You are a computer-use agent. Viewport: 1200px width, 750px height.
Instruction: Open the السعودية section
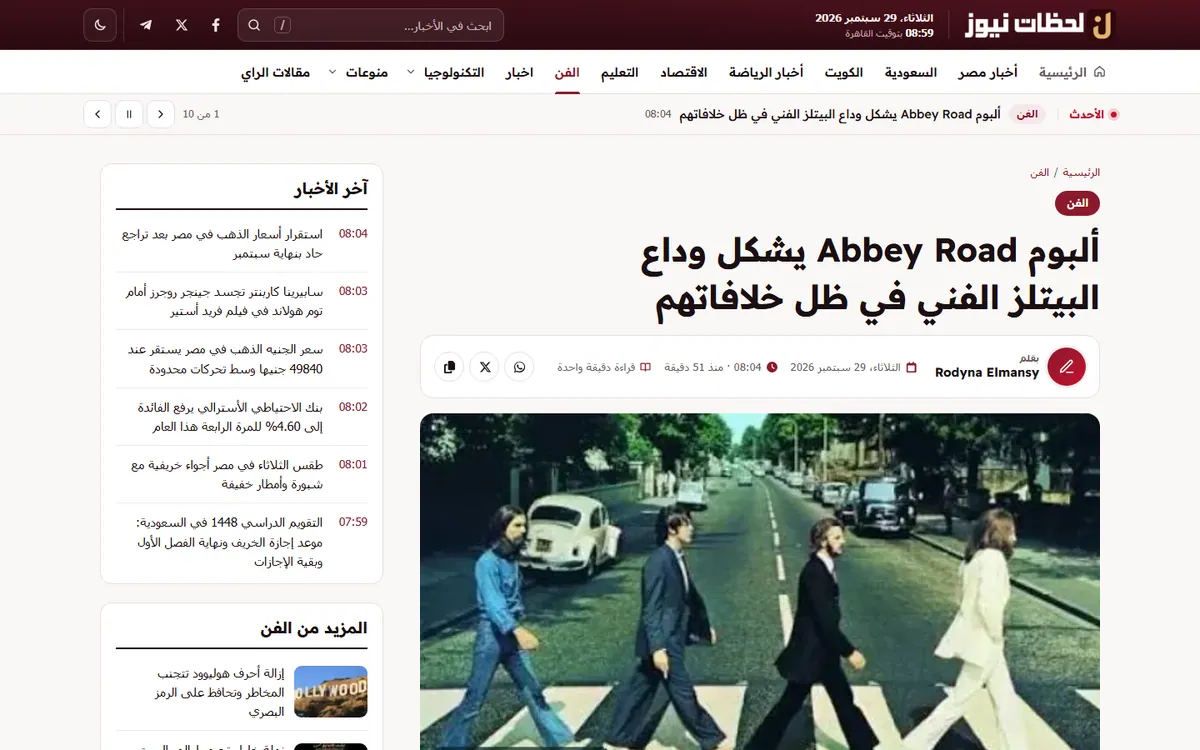[x=911, y=72]
